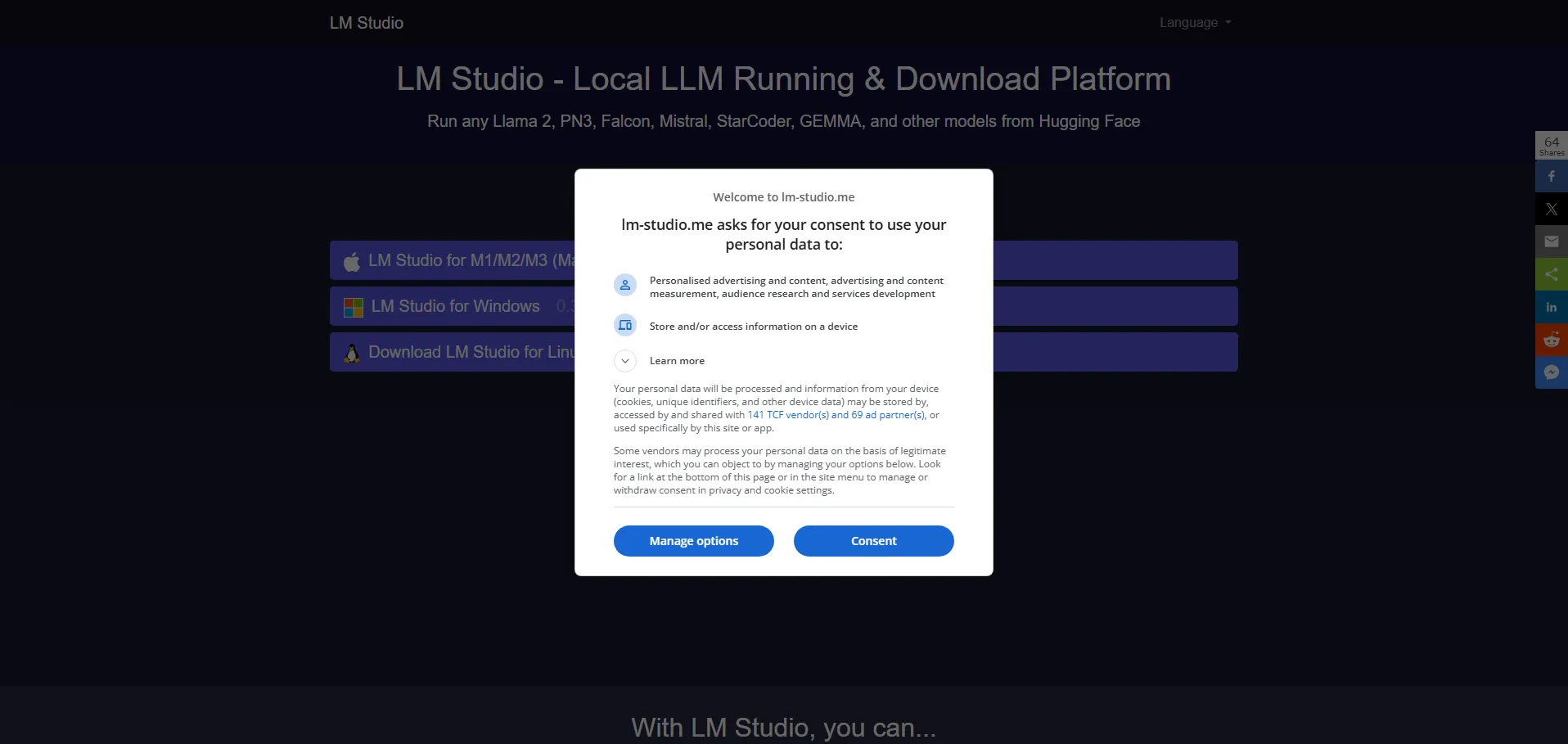1568x744 pixels.
Task: Click the Apple logo icon
Action: coord(352,262)
